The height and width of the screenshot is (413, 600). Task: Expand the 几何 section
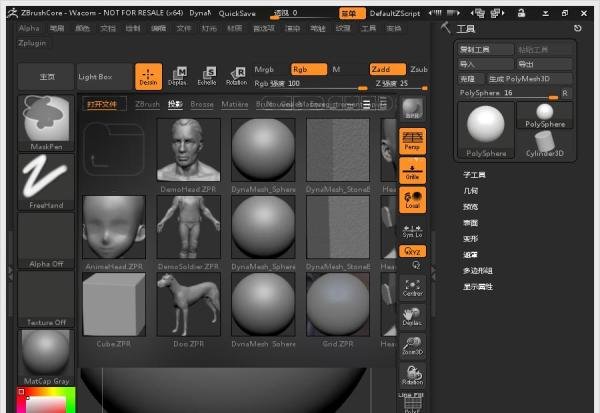tap(470, 191)
